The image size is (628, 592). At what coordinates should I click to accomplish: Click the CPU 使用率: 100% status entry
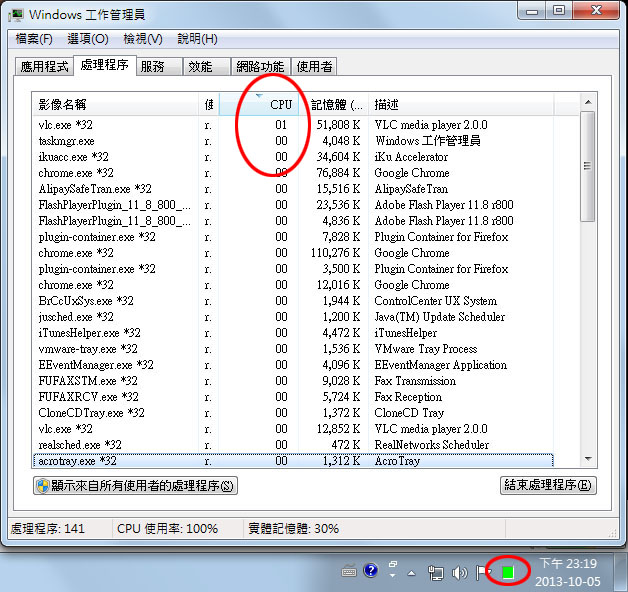click(167, 529)
